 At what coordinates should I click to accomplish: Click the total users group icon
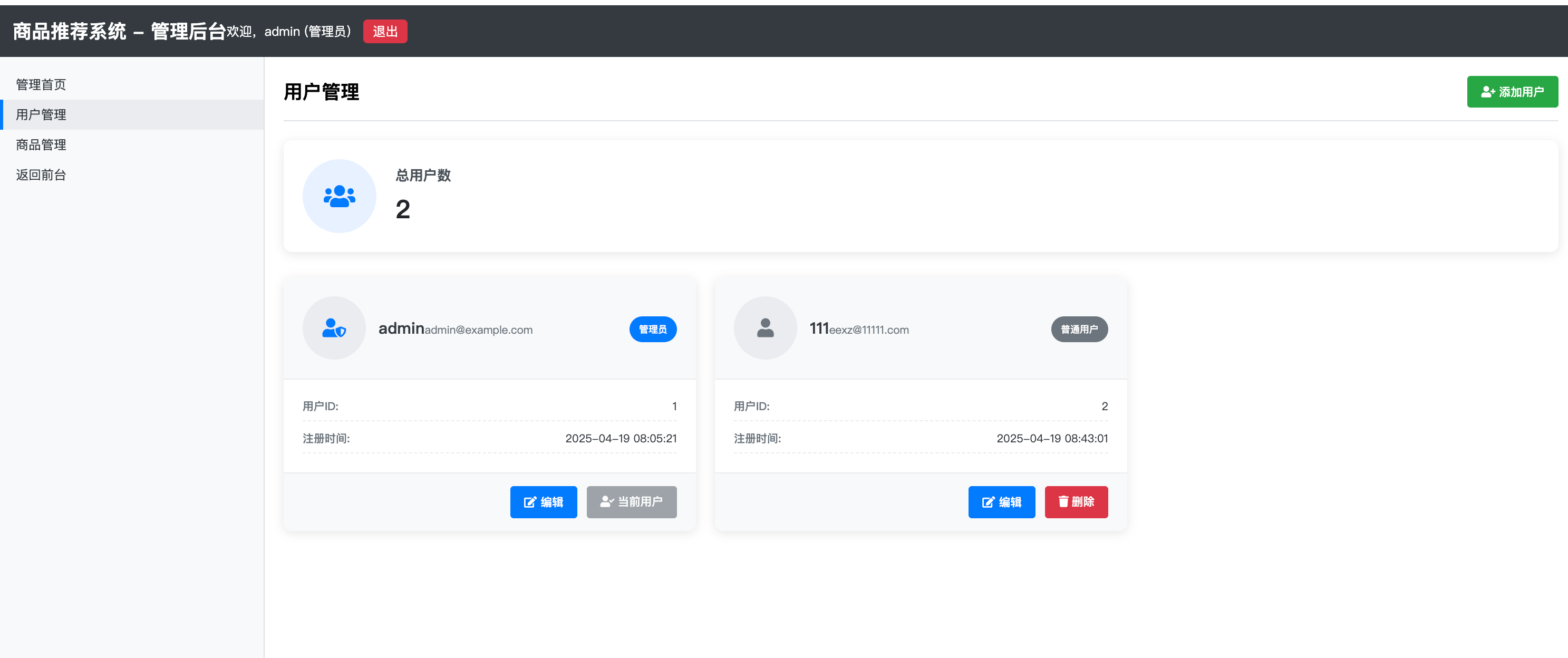(x=339, y=196)
